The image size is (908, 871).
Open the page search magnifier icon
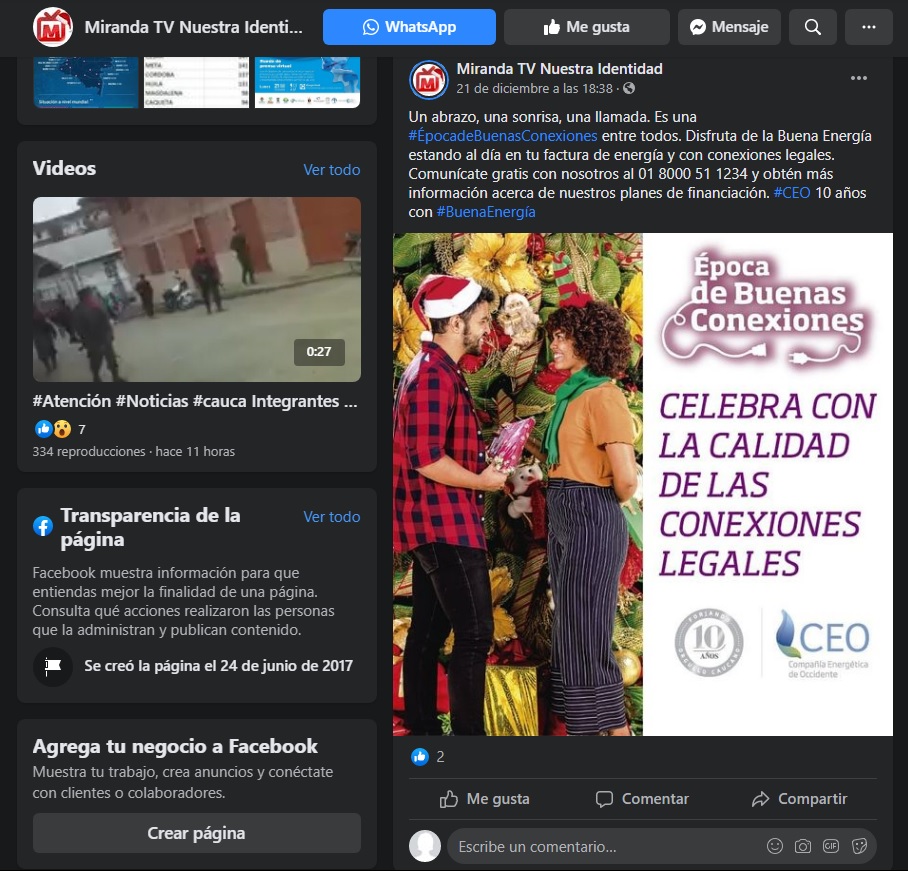click(x=812, y=27)
